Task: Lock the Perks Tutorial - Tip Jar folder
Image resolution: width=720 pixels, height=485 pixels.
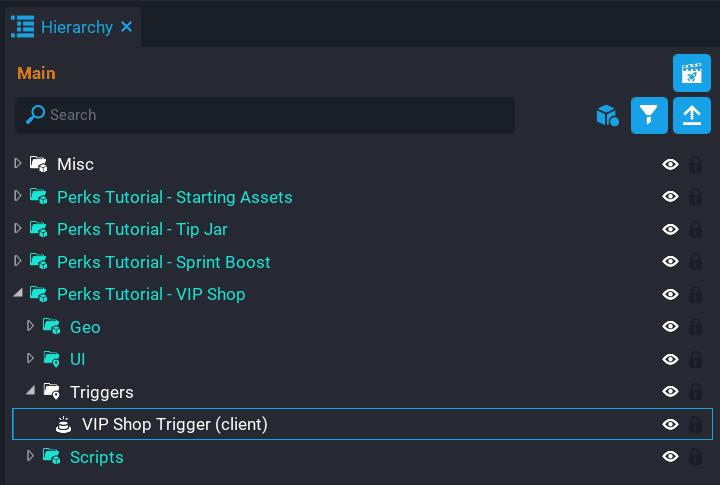Action: pos(695,230)
